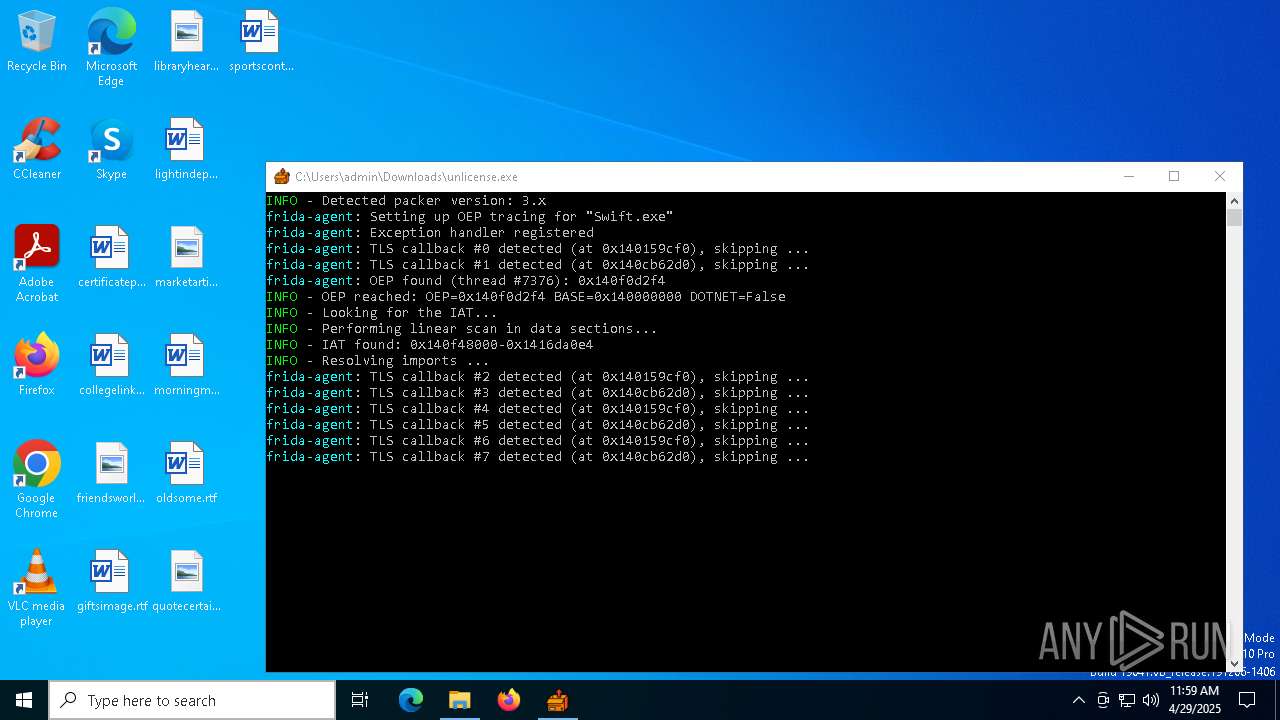Click the Type here to search box

[x=192, y=700]
